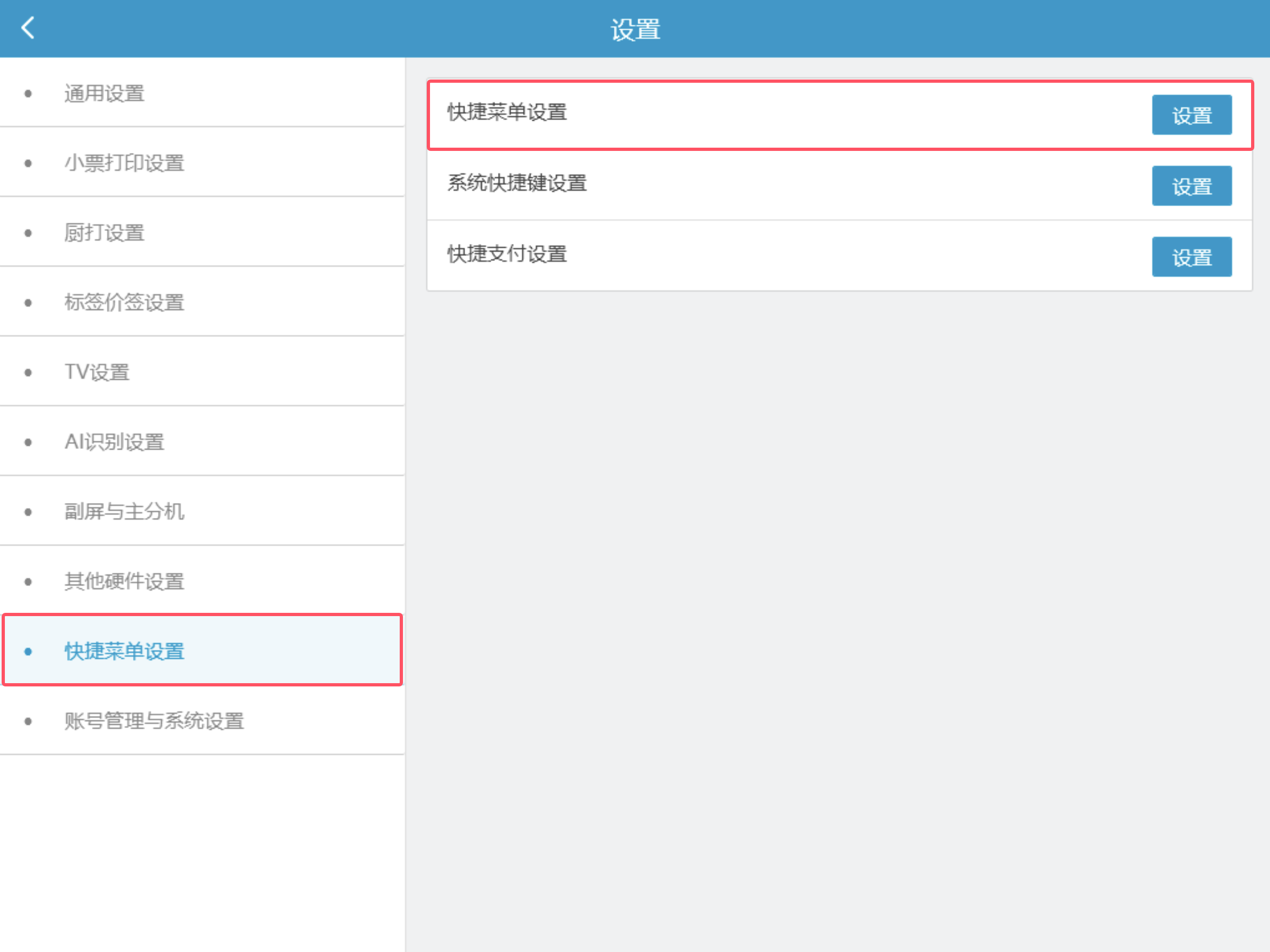Go to 厨打设置 section

(104, 233)
